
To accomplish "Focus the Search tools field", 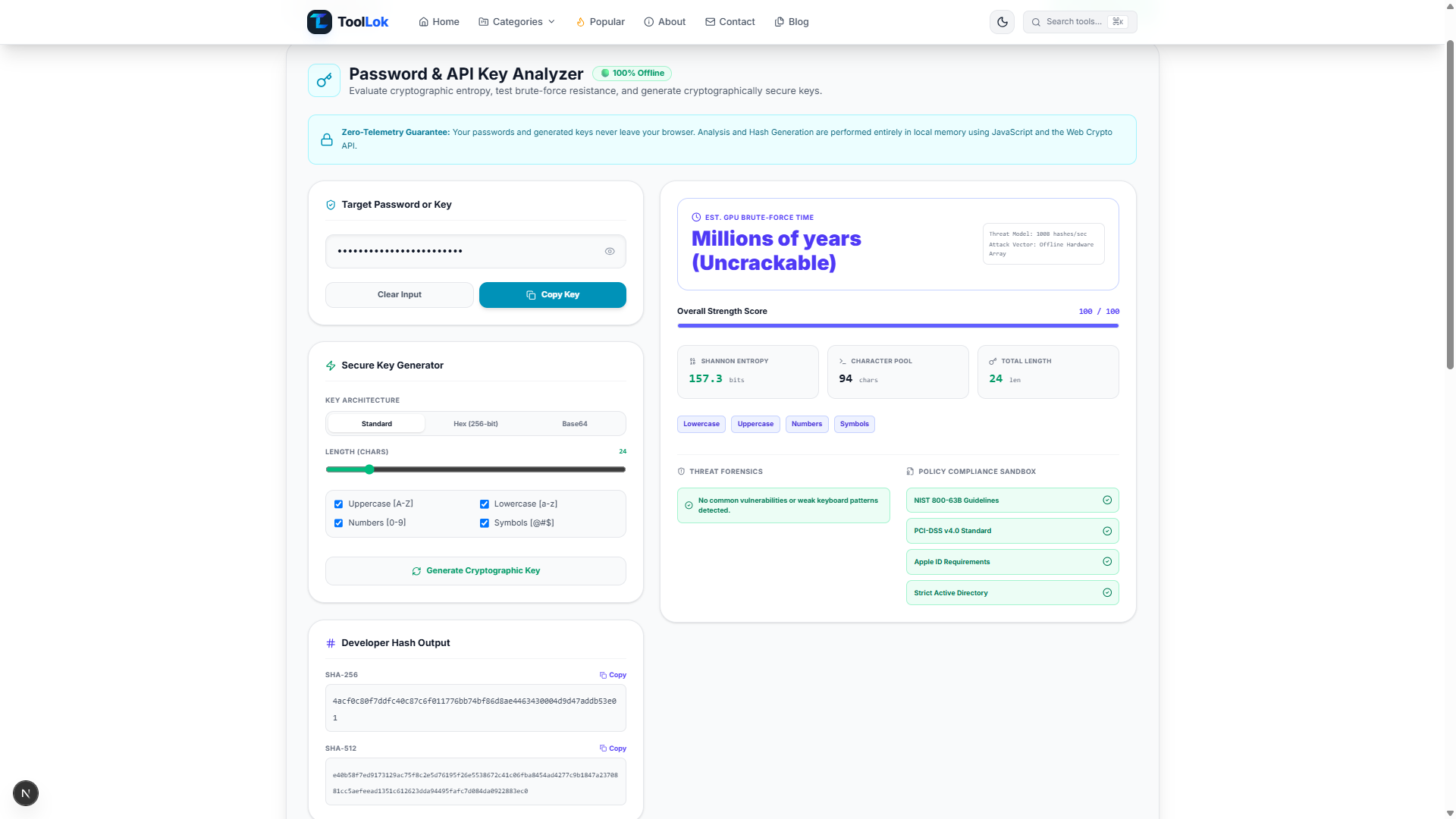I will [1080, 22].
